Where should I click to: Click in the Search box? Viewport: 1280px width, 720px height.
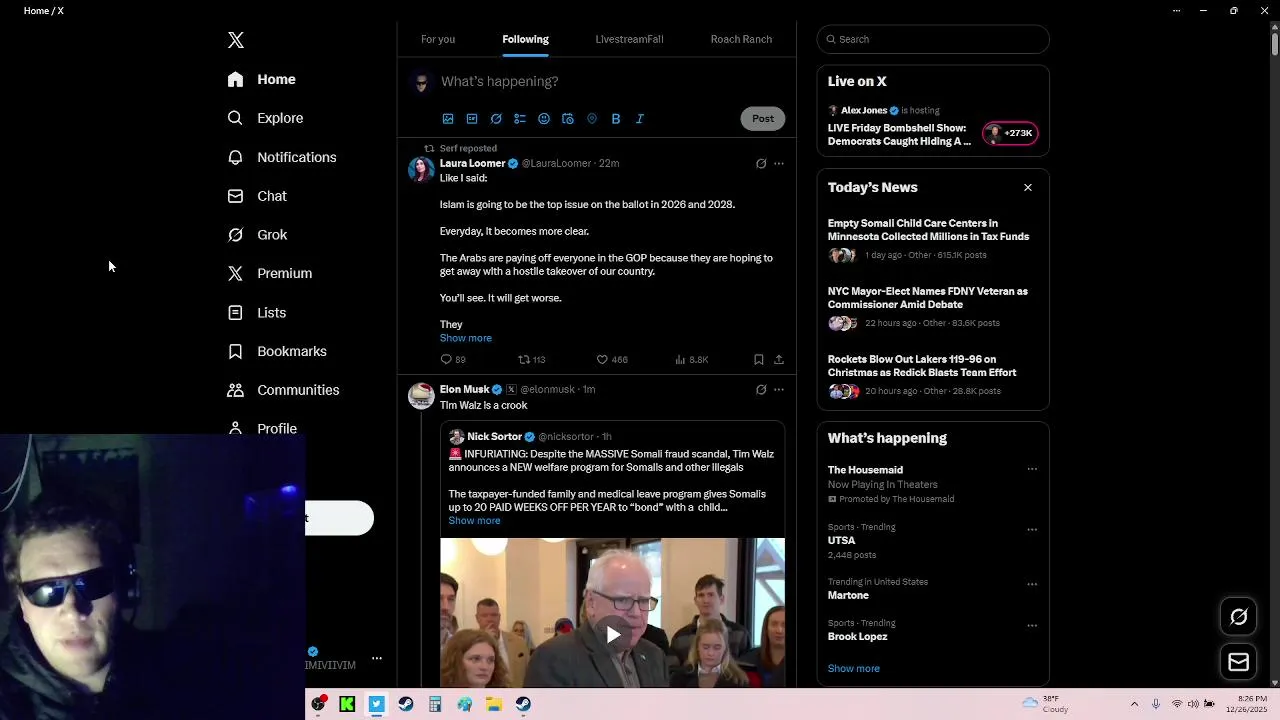[x=933, y=39]
